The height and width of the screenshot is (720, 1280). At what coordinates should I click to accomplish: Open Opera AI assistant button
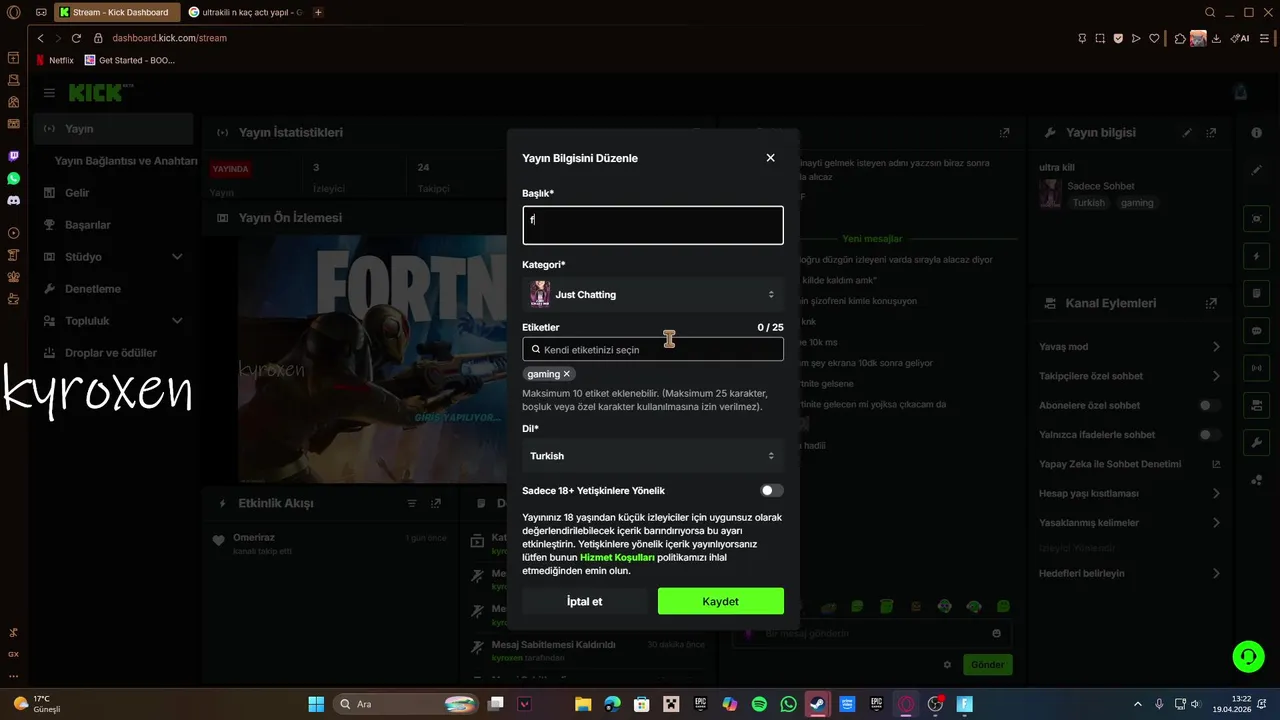tap(1241, 38)
